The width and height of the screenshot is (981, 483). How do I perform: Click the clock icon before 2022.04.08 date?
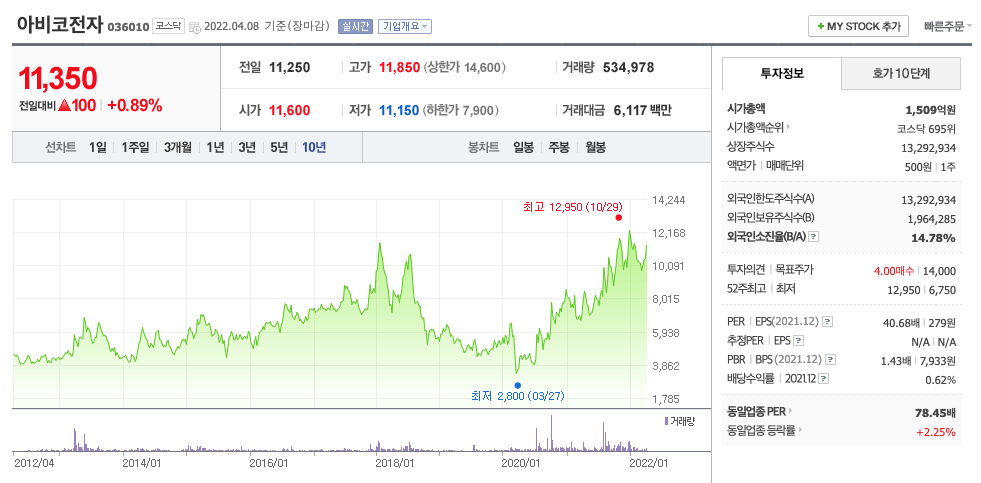(195, 27)
